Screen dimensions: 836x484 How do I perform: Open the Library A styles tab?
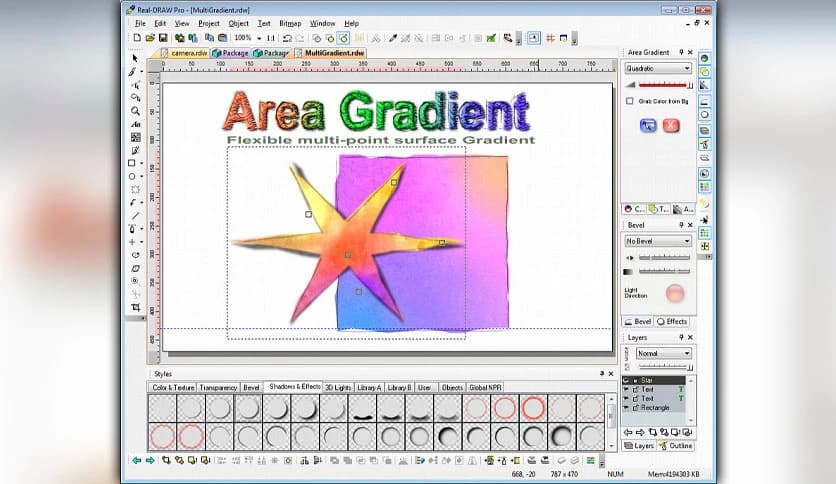(369, 388)
